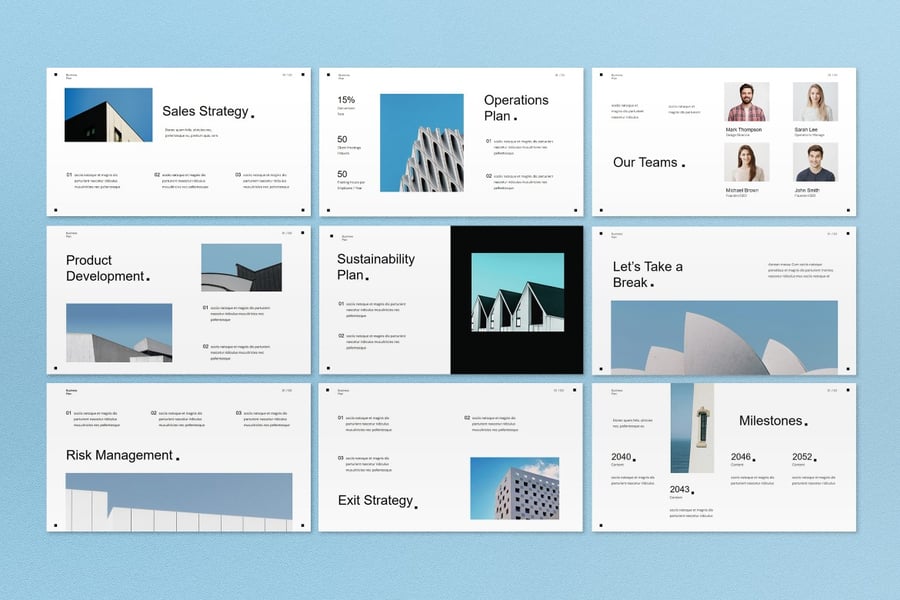Click Michael Brown's portrait photo

point(746,162)
